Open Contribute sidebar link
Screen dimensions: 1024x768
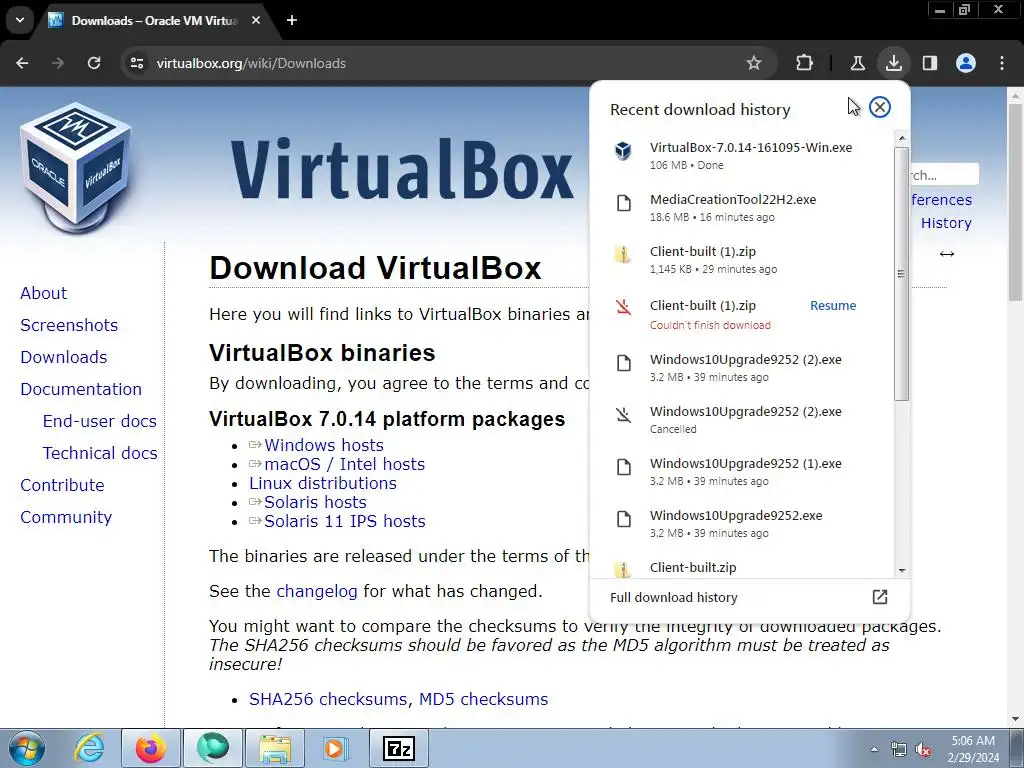pyautogui.click(x=62, y=485)
